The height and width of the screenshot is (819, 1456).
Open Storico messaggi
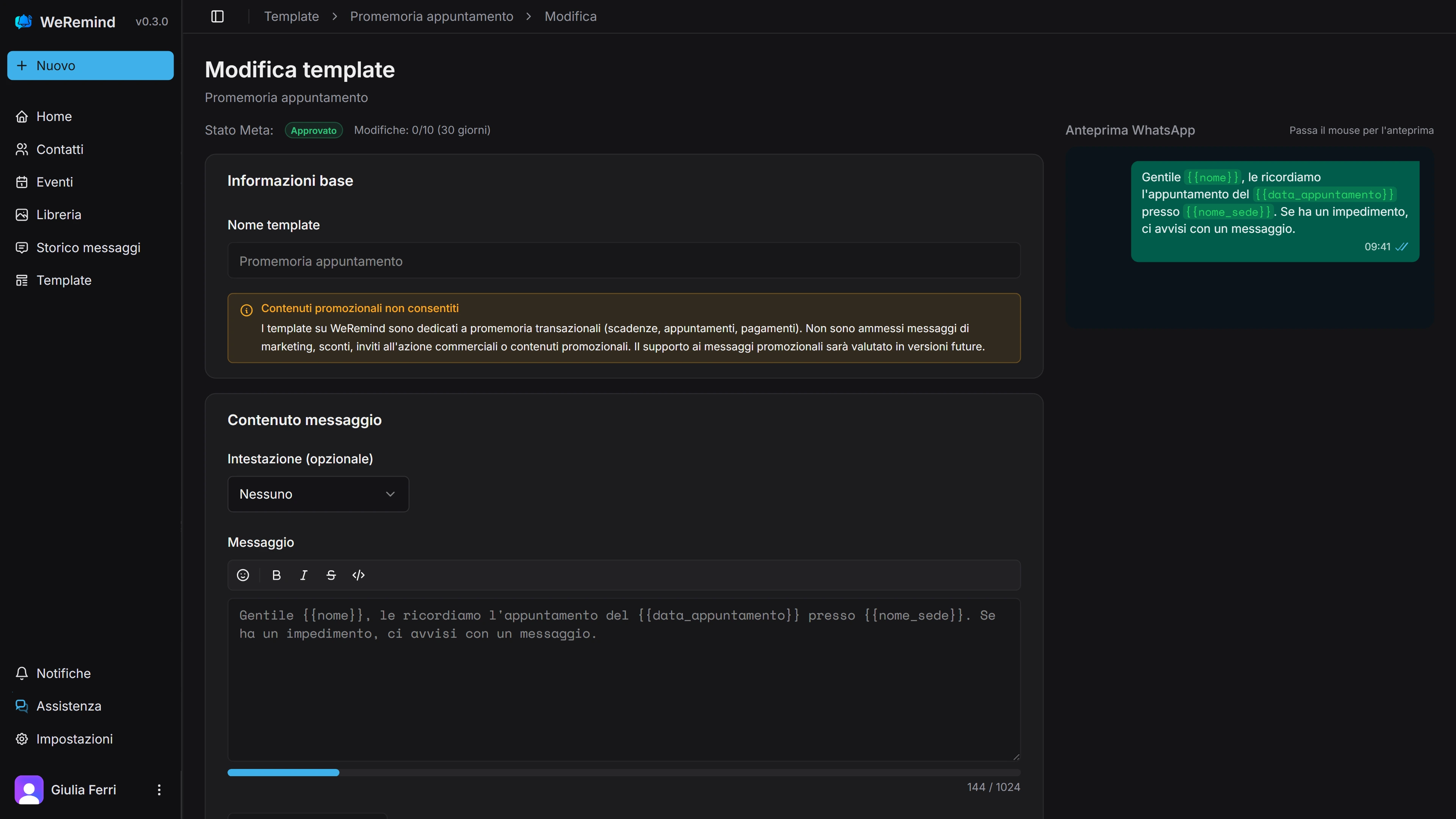(91, 248)
